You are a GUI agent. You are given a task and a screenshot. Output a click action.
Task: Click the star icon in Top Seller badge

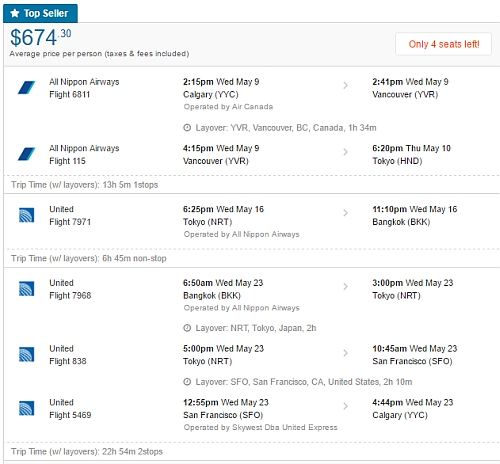(15, 13)
